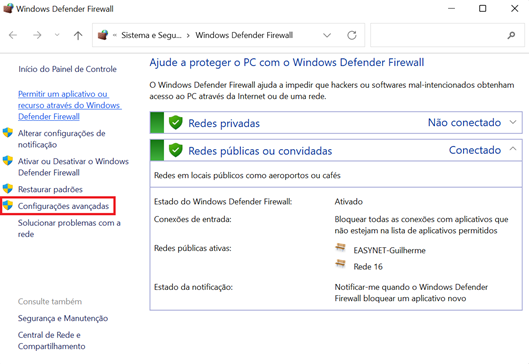Go up one level with up arrow
The height and width of the screenshot is (364, 529).
(78, 35)
